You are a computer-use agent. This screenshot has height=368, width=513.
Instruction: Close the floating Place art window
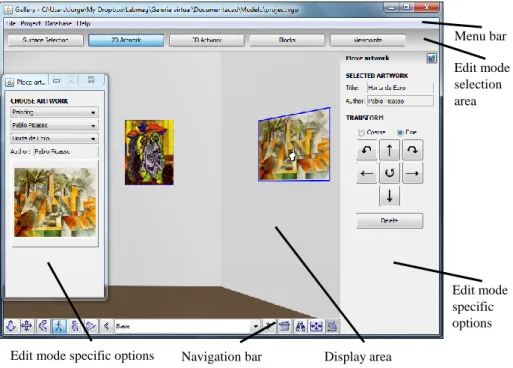91,80
